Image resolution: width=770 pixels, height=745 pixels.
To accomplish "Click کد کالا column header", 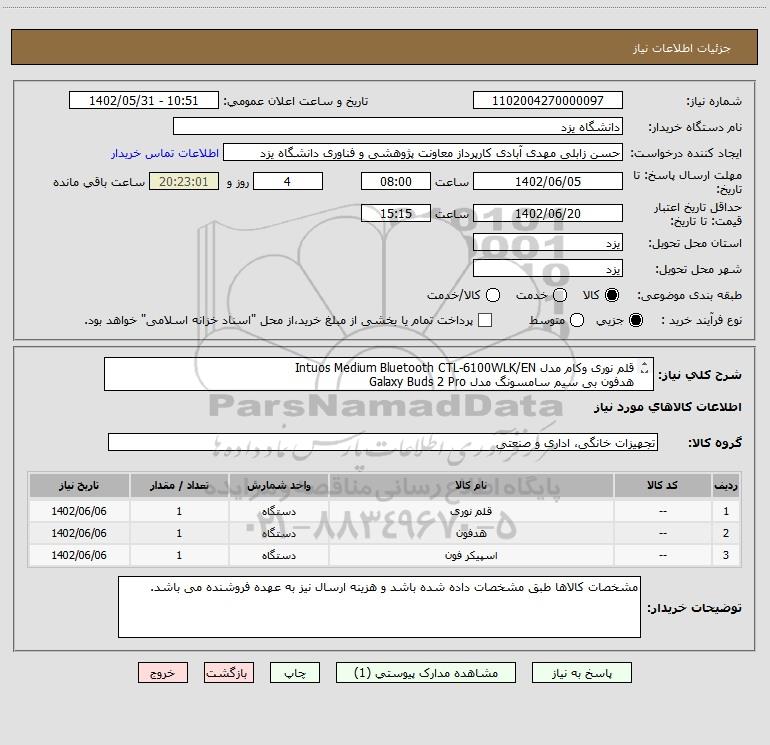I will [x=662, y=486].
